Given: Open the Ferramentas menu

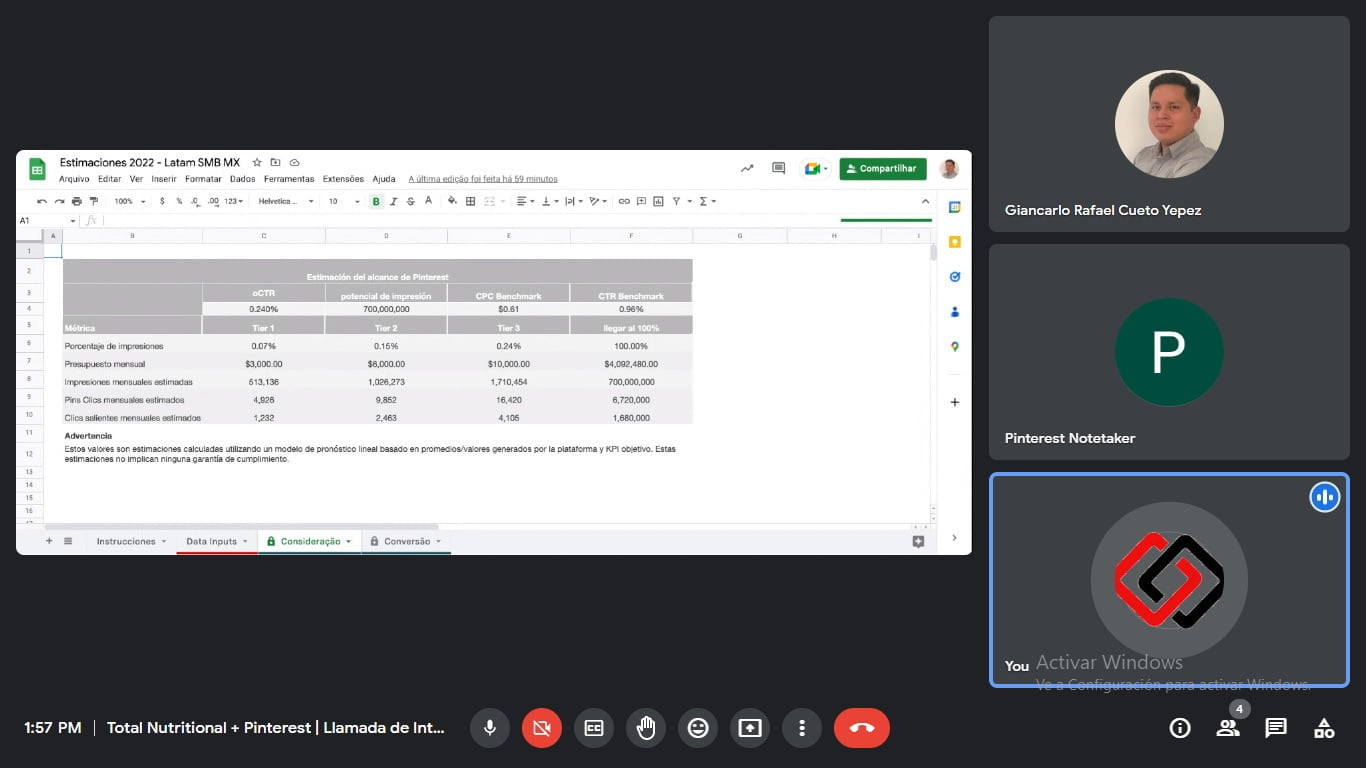Looking at the screenshot, I should 289,179.
